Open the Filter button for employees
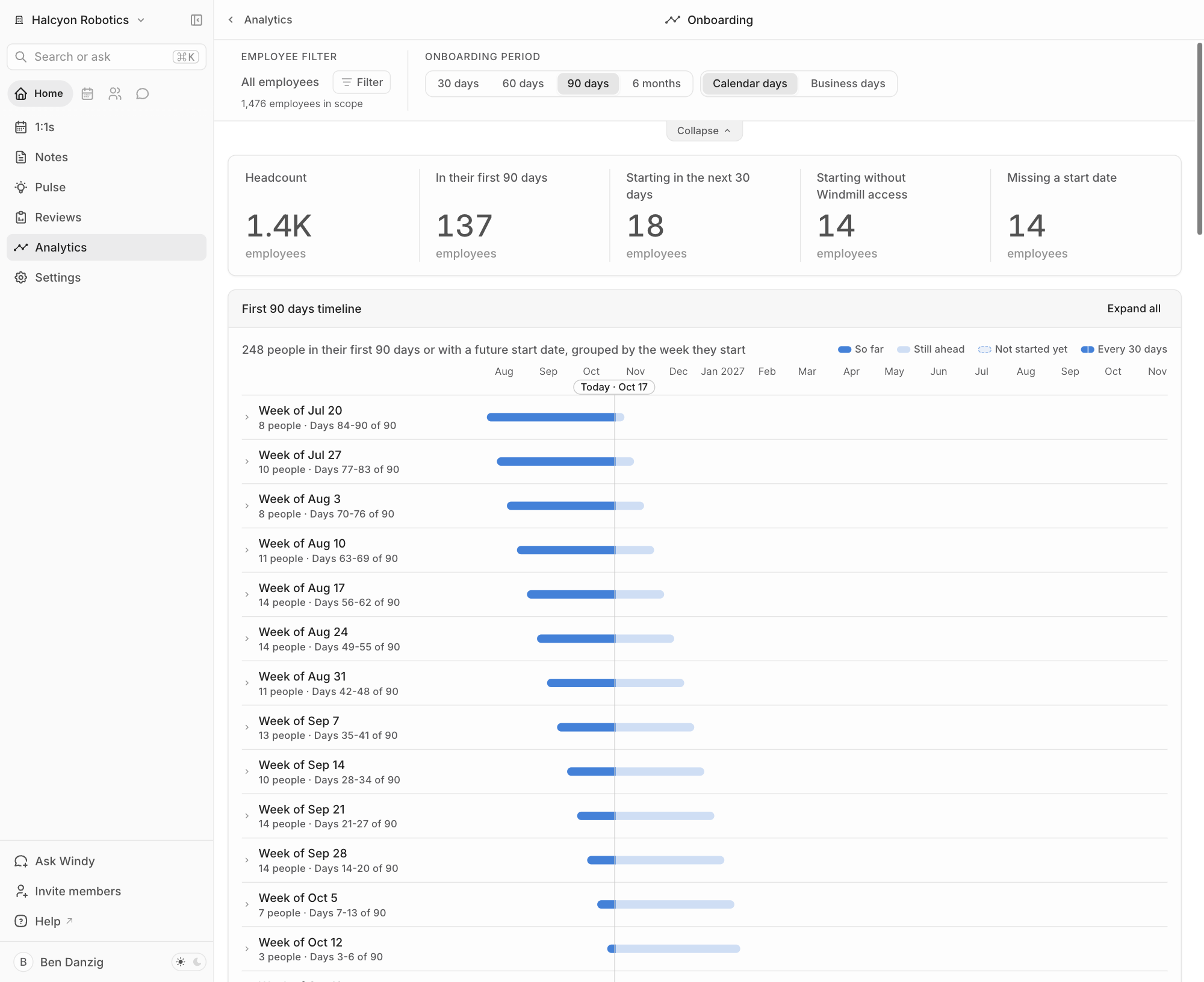1204x982 pixels. pyautogui.click(x=362, y=82)
